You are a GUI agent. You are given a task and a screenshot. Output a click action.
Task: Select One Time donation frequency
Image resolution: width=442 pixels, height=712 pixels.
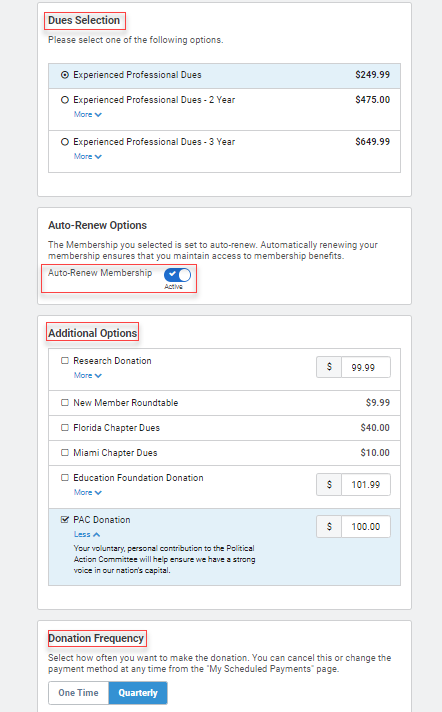click(x=79, y=693)
